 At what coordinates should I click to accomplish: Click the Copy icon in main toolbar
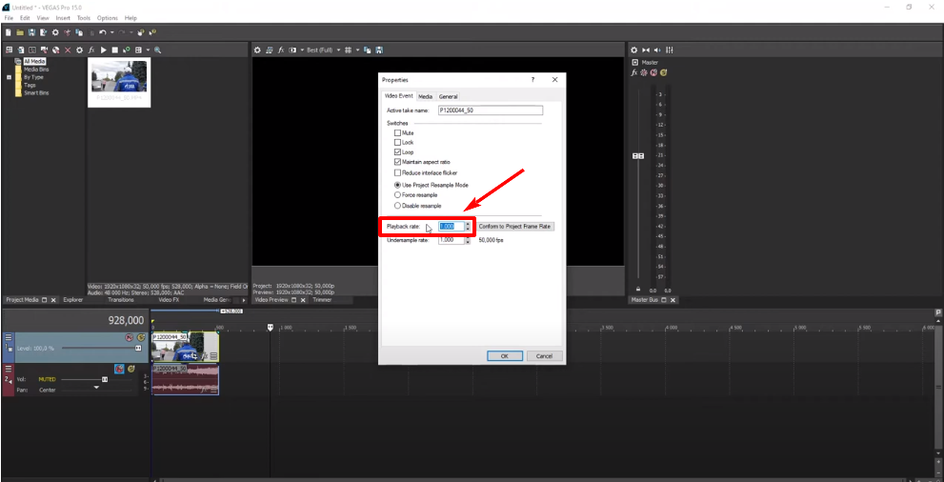(x=79, y=32)
